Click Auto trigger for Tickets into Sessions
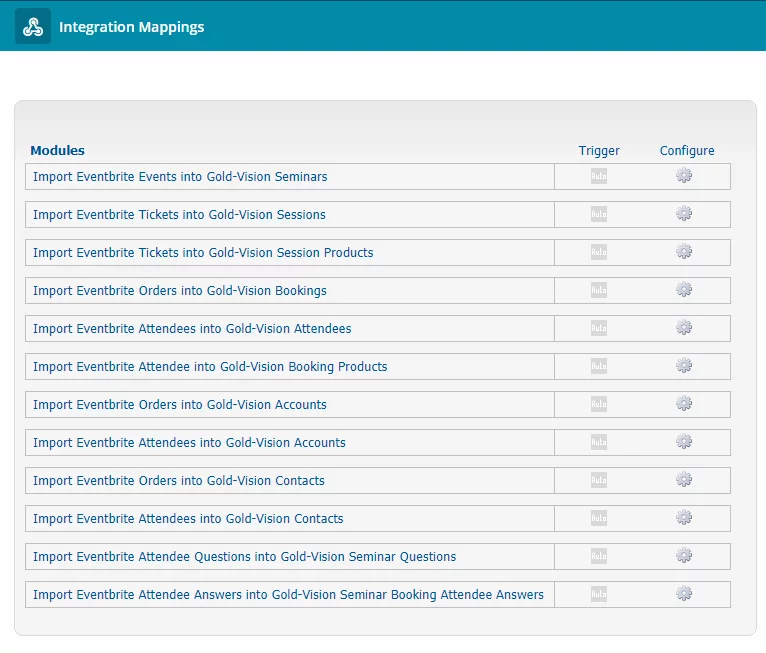Screen dimensions: 766x653 (x=599, y=214)
